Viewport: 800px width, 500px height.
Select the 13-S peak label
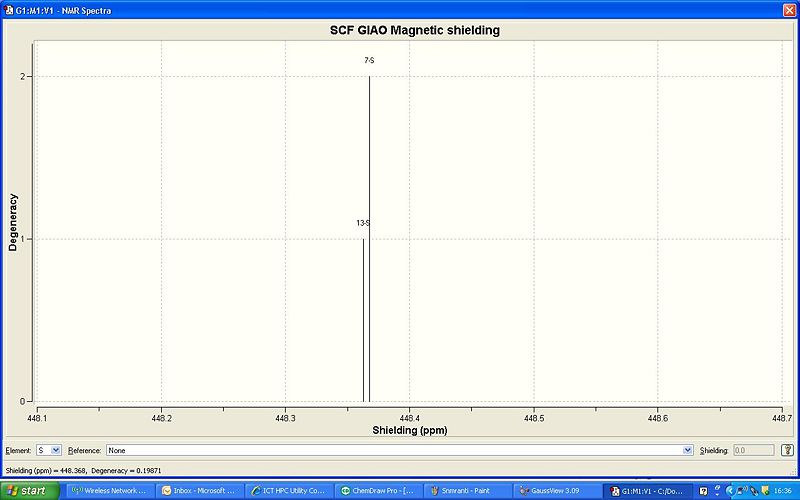[x=363, y=223]
